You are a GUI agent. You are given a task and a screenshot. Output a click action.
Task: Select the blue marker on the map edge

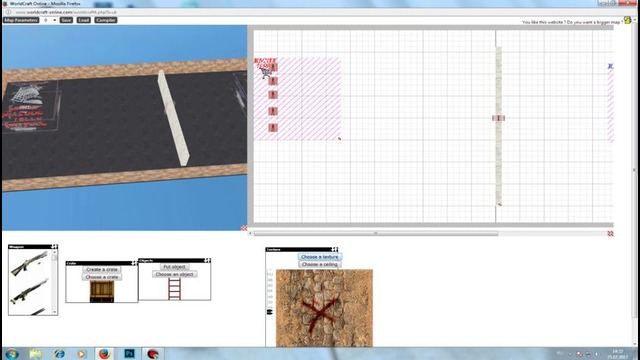[610, 66]
